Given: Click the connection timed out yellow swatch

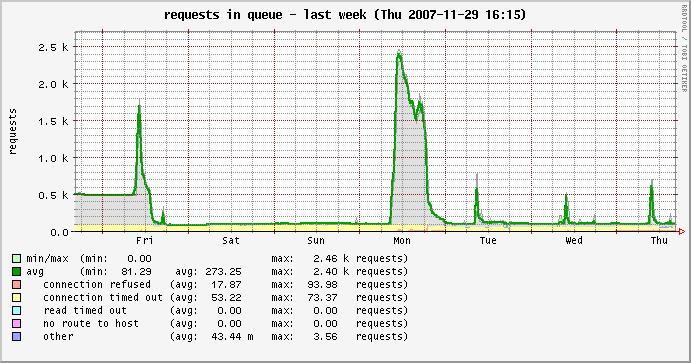Looking at the screenshot, I should (17, 297).
